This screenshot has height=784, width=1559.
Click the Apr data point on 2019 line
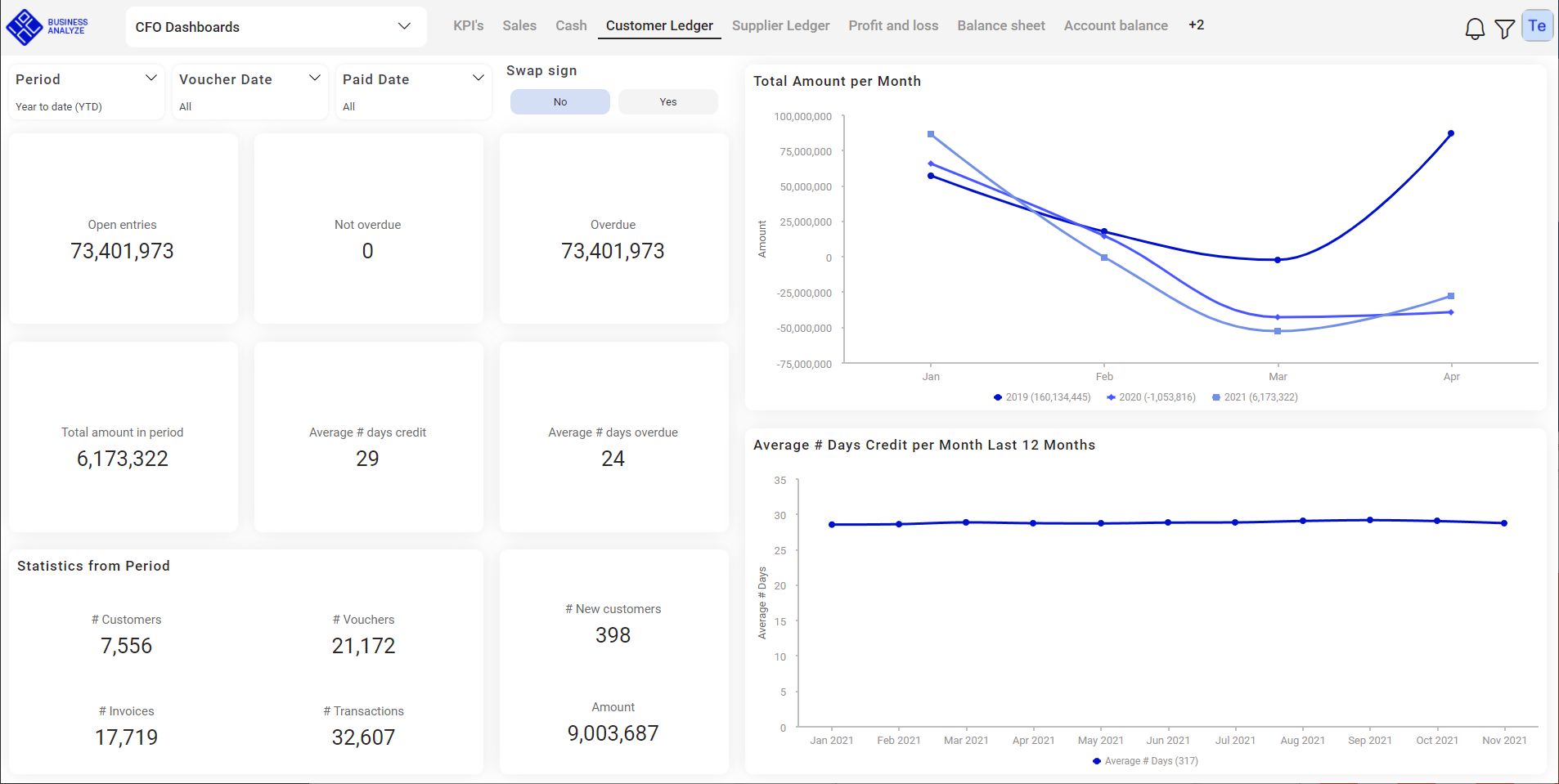coord(1451,132)
